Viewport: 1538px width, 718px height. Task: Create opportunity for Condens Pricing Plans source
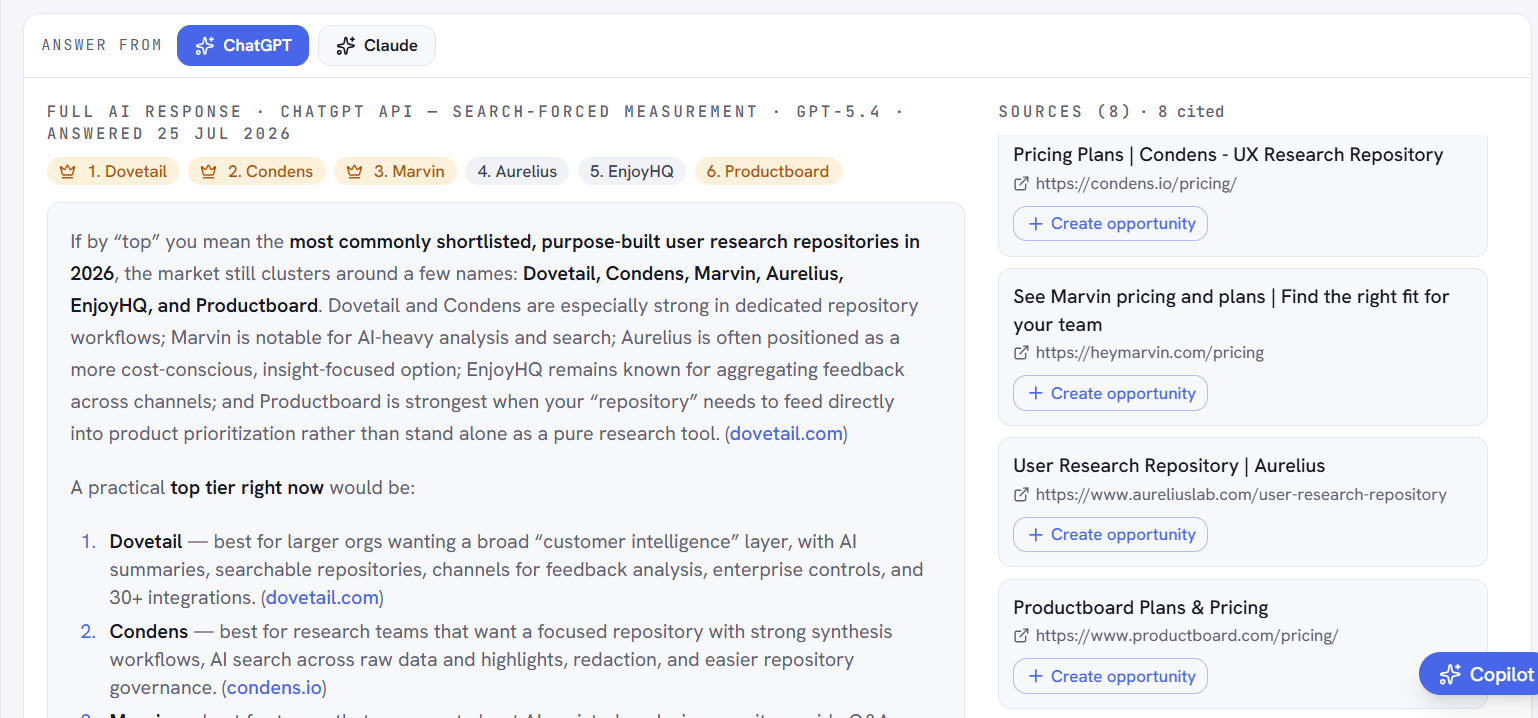[1110, 224]
